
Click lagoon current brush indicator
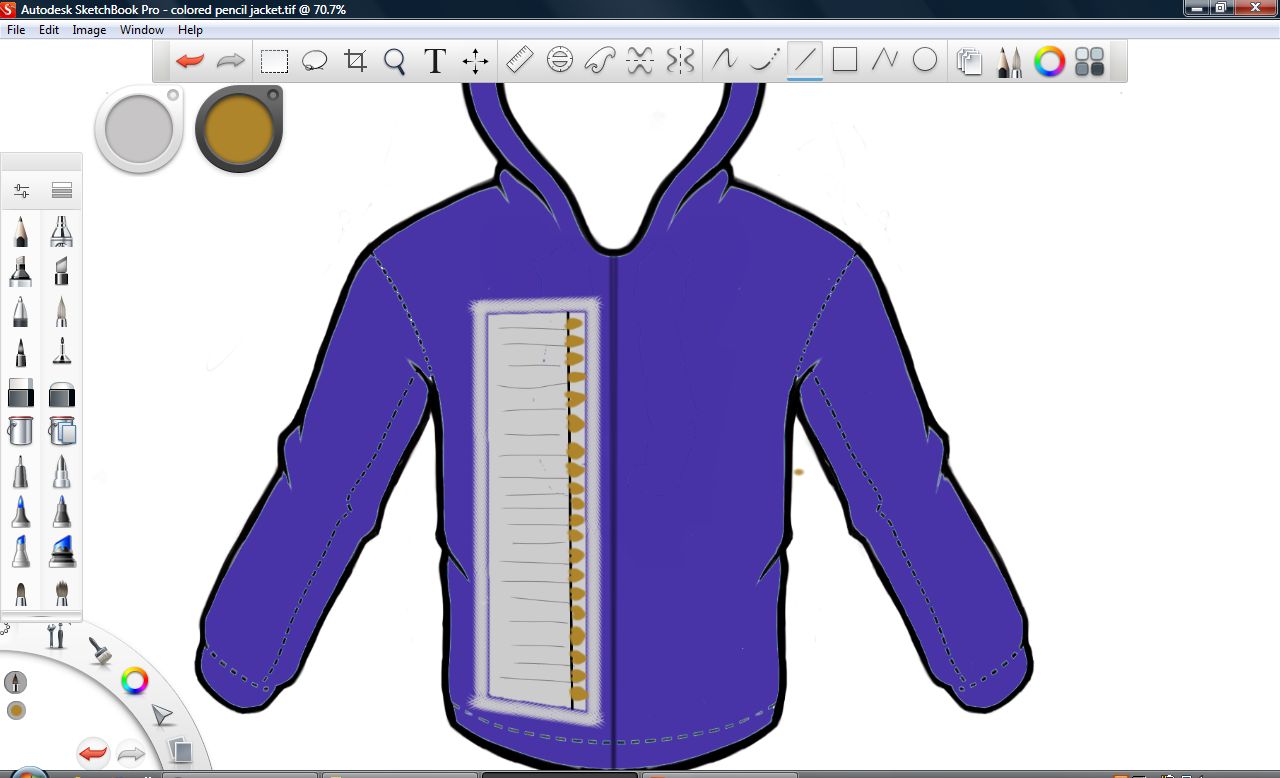tap(15, 682)
